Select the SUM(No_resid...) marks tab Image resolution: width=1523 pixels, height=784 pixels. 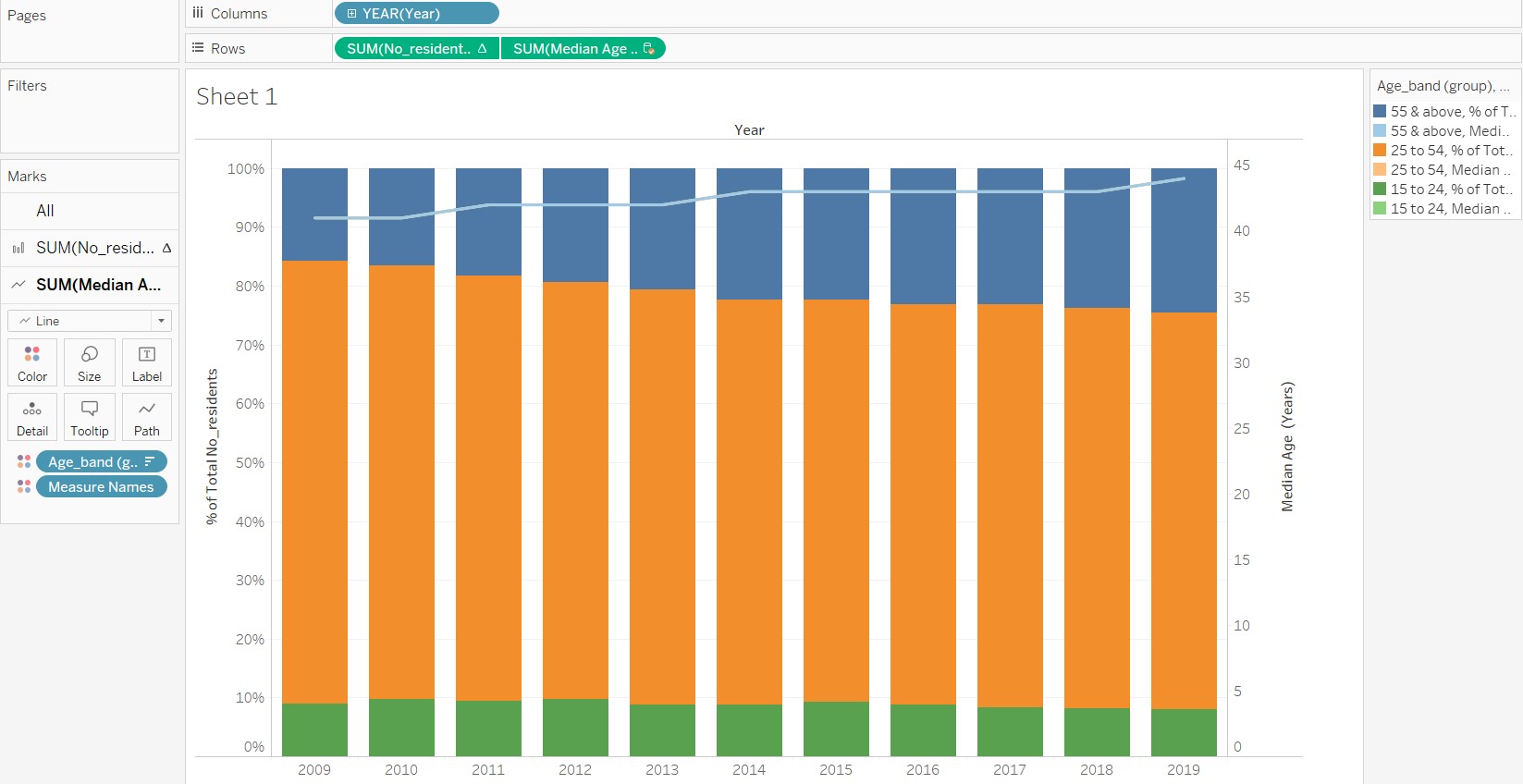point(90,248)
